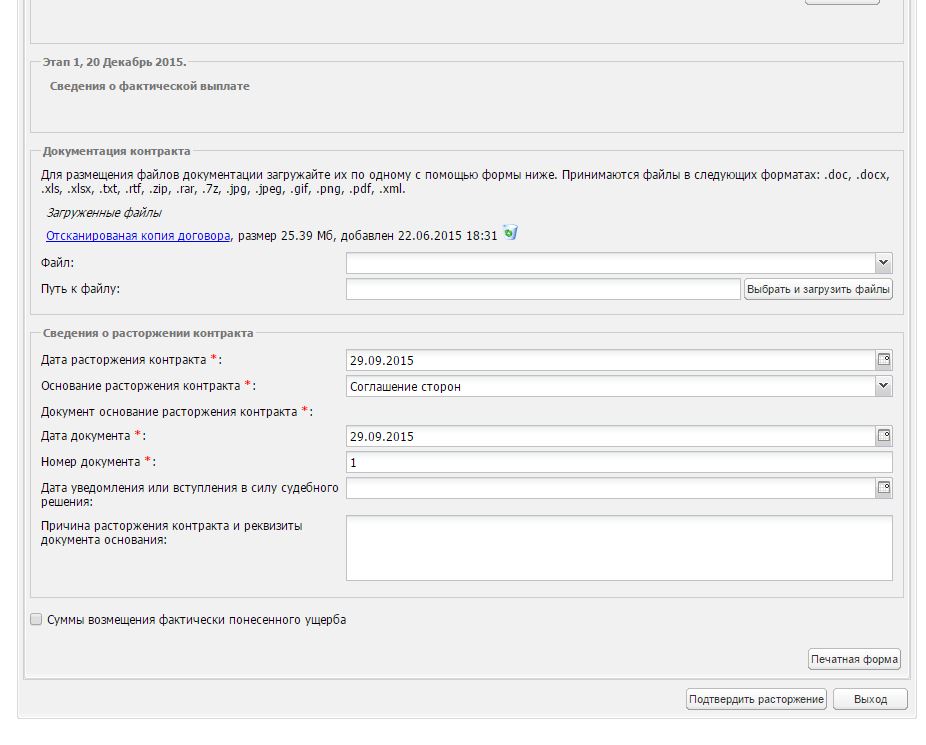Click the Документация контракта section title
Screen dimensions: 926x745
point(116,151)
